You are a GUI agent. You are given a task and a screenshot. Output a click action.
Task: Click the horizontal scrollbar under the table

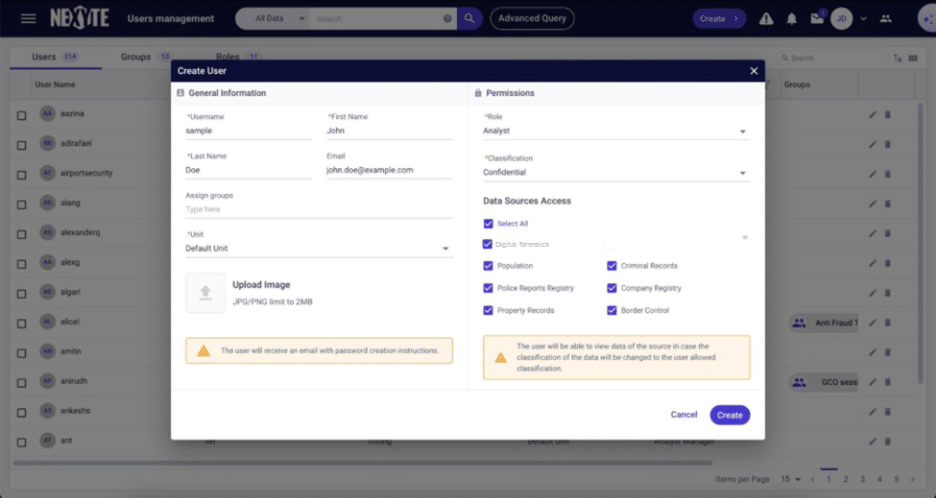362,463
